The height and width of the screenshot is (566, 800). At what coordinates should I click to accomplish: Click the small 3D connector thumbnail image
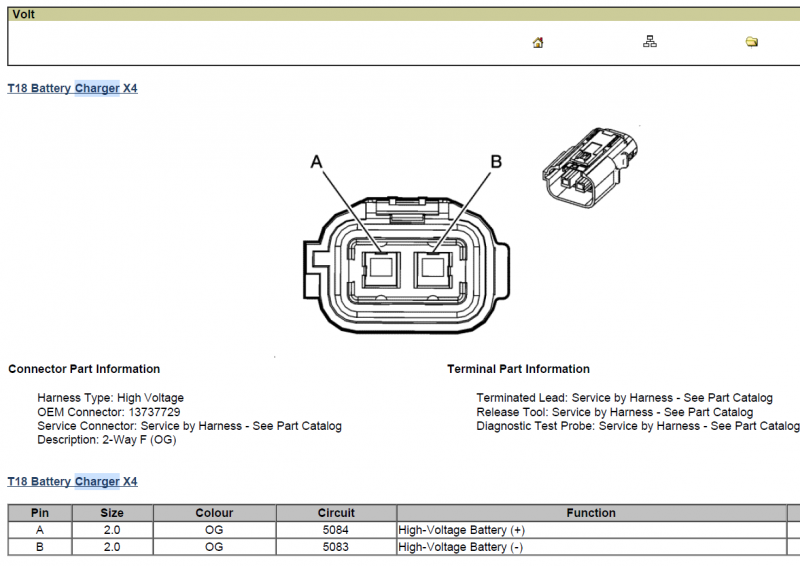tap(590, 167)
